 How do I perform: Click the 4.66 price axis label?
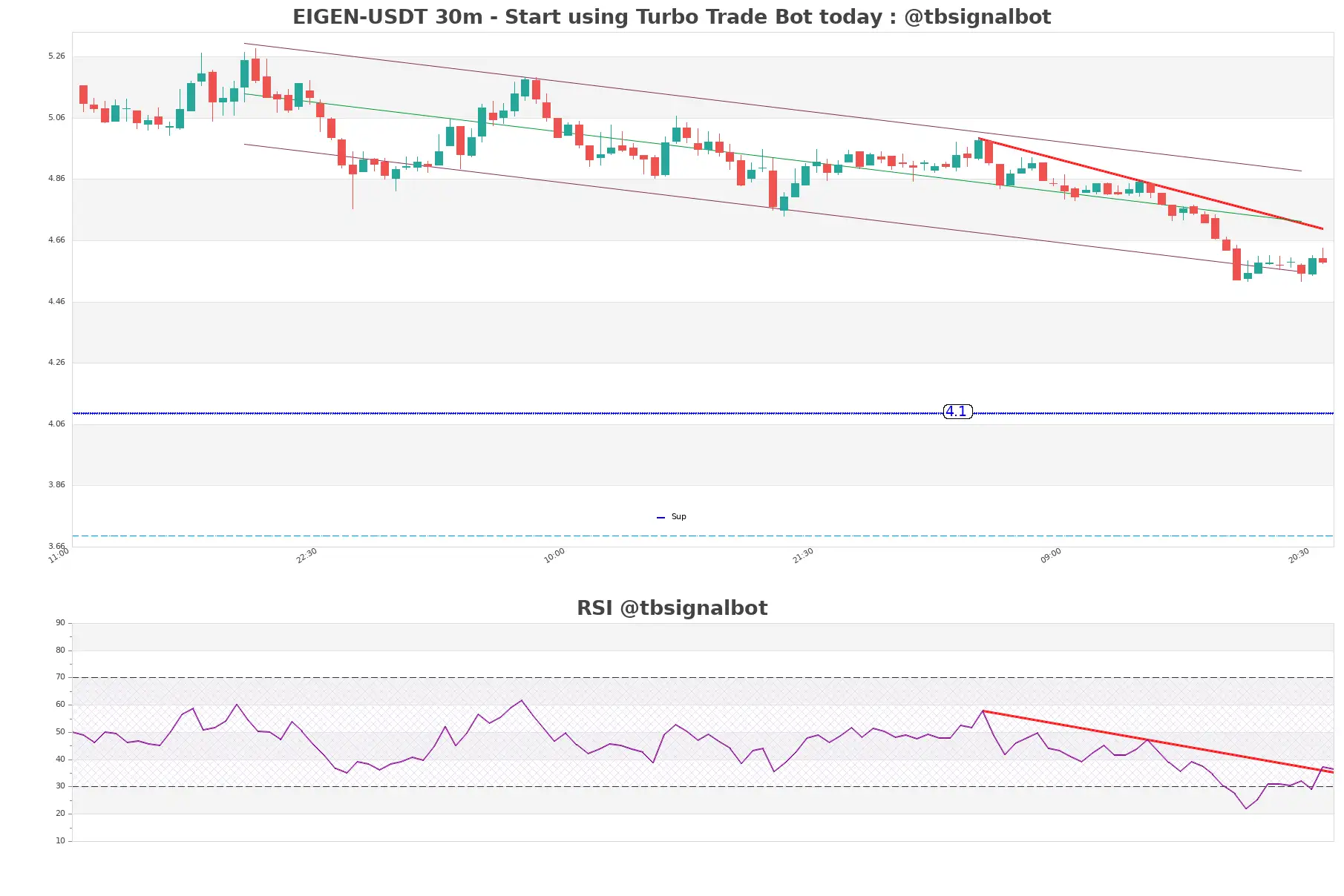coord(56,240)
